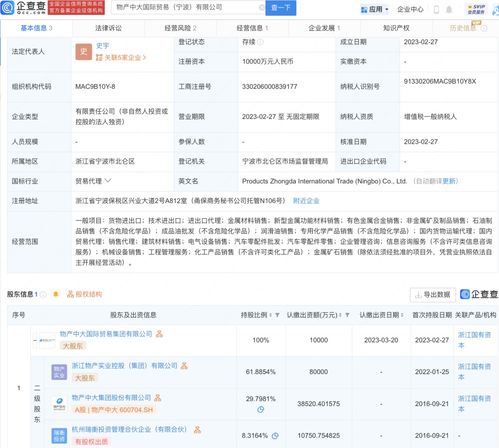The image size is (499, 448).
Task: Click registered capital 10000万元人民币
Action: tap(268, 61)
